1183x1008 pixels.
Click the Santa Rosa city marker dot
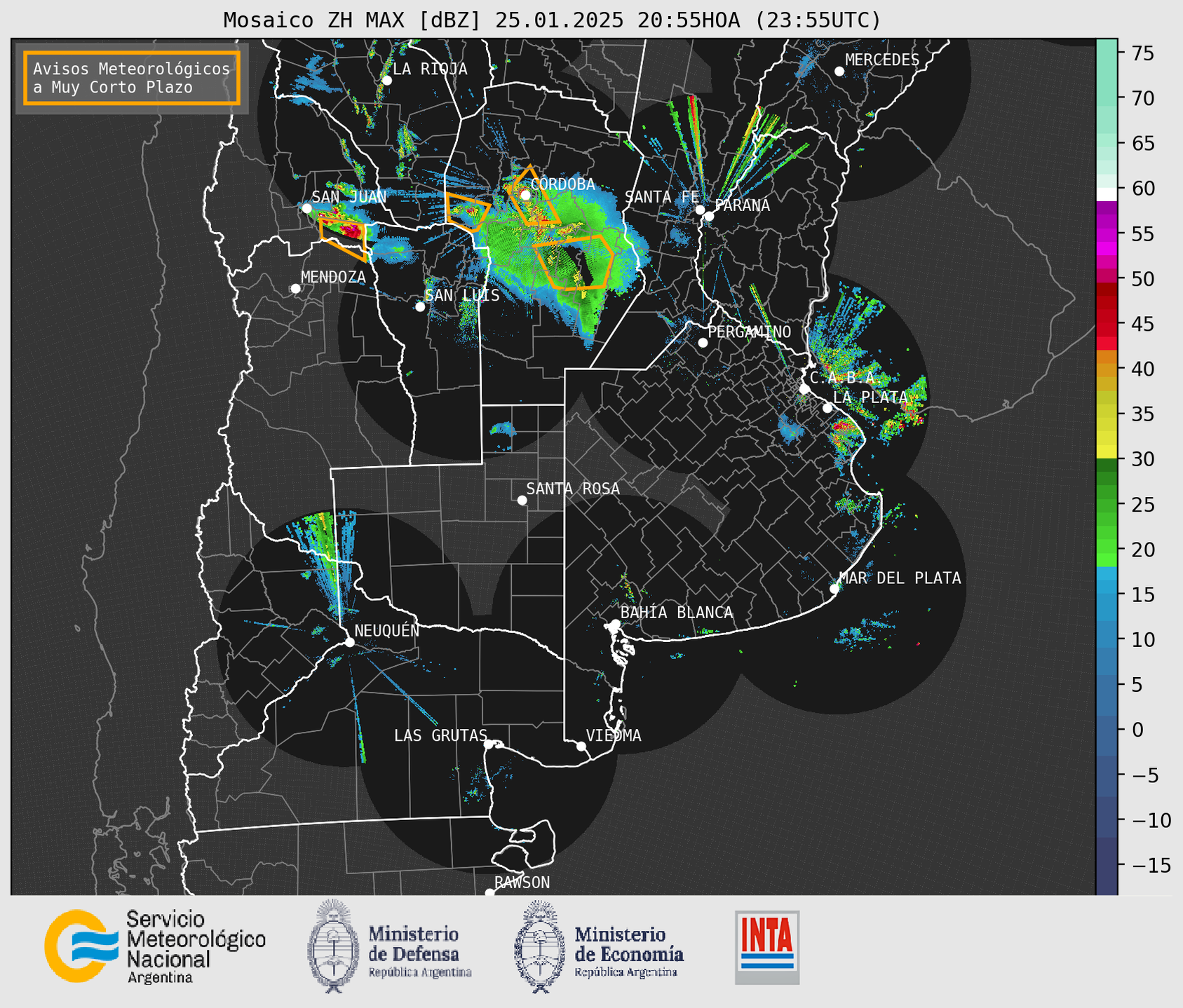click(x=522, y=500)
